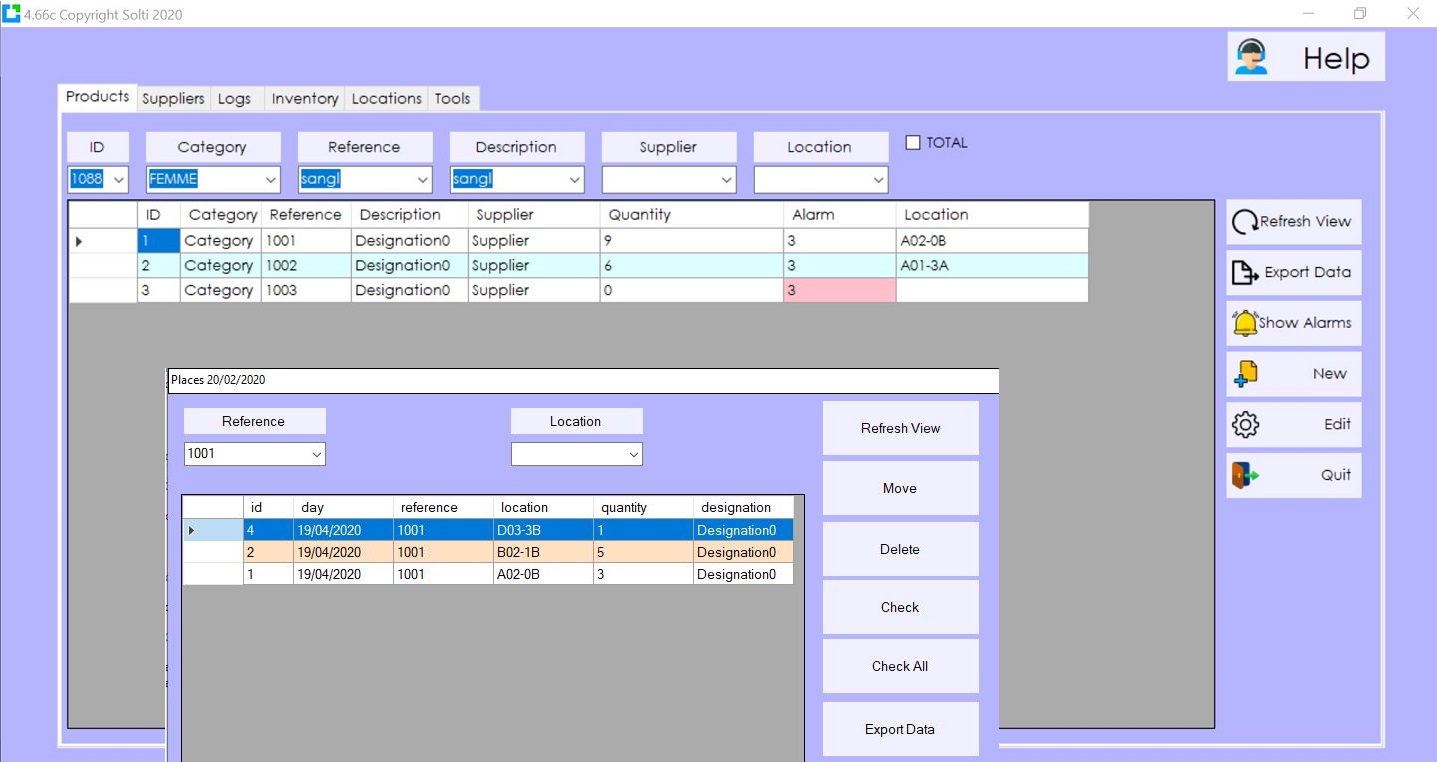Click the application logo in the title bar
Image resolution: width=1437 pixels, height=762 pixels.
[x=11, y=13]
